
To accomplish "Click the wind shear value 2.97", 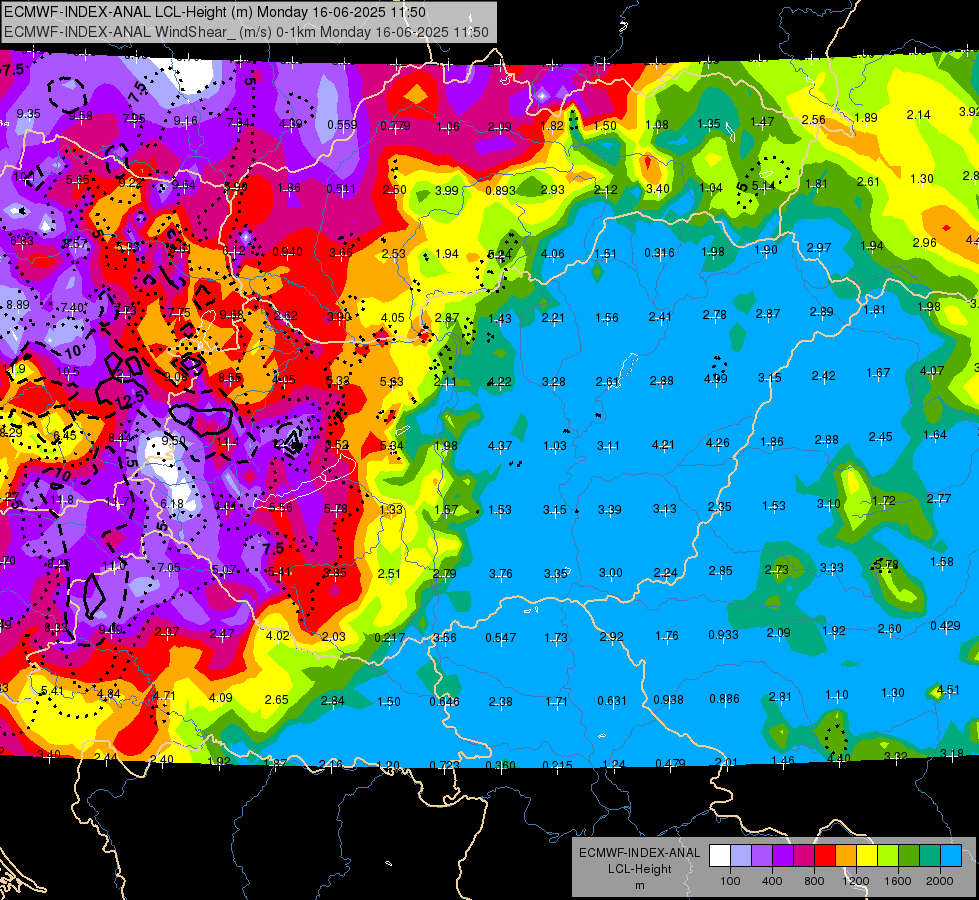I will [x=819, y=248].
